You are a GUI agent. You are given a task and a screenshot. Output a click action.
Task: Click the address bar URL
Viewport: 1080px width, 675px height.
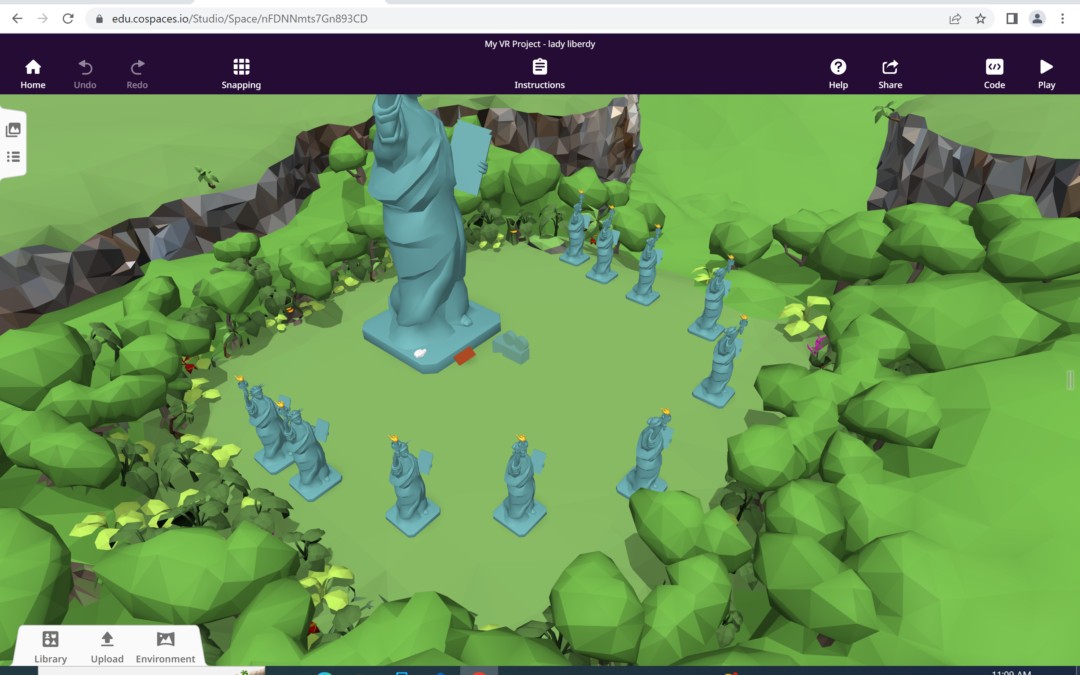[240, 19]
